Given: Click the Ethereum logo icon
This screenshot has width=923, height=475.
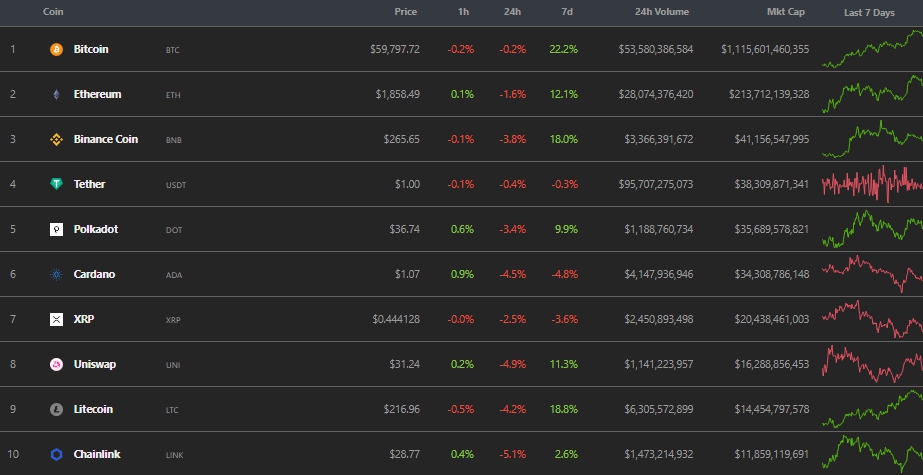Looking at the screenshot, I should coord(56,94).
